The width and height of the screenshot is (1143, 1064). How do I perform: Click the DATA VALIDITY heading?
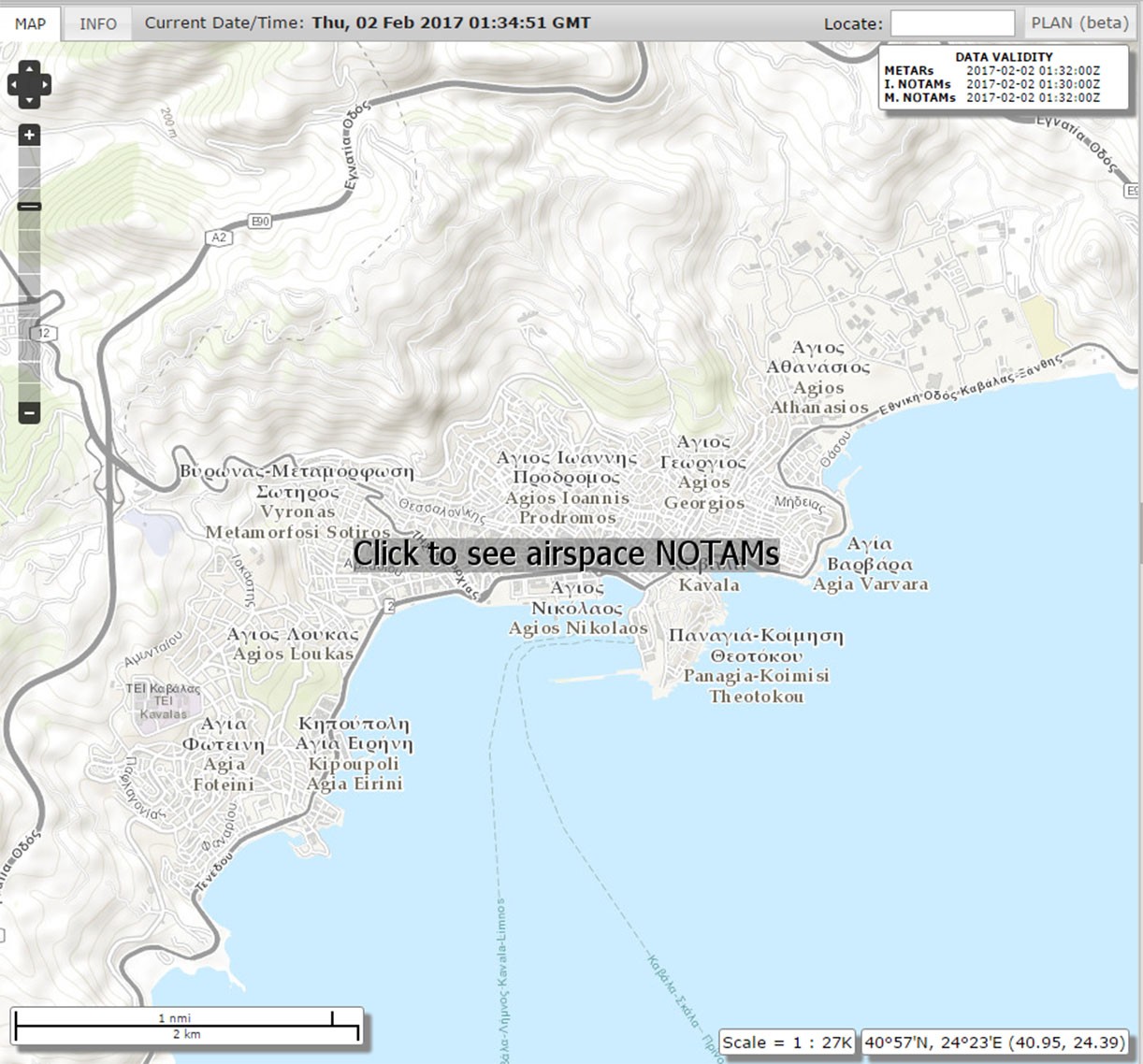click(1004, 57)
